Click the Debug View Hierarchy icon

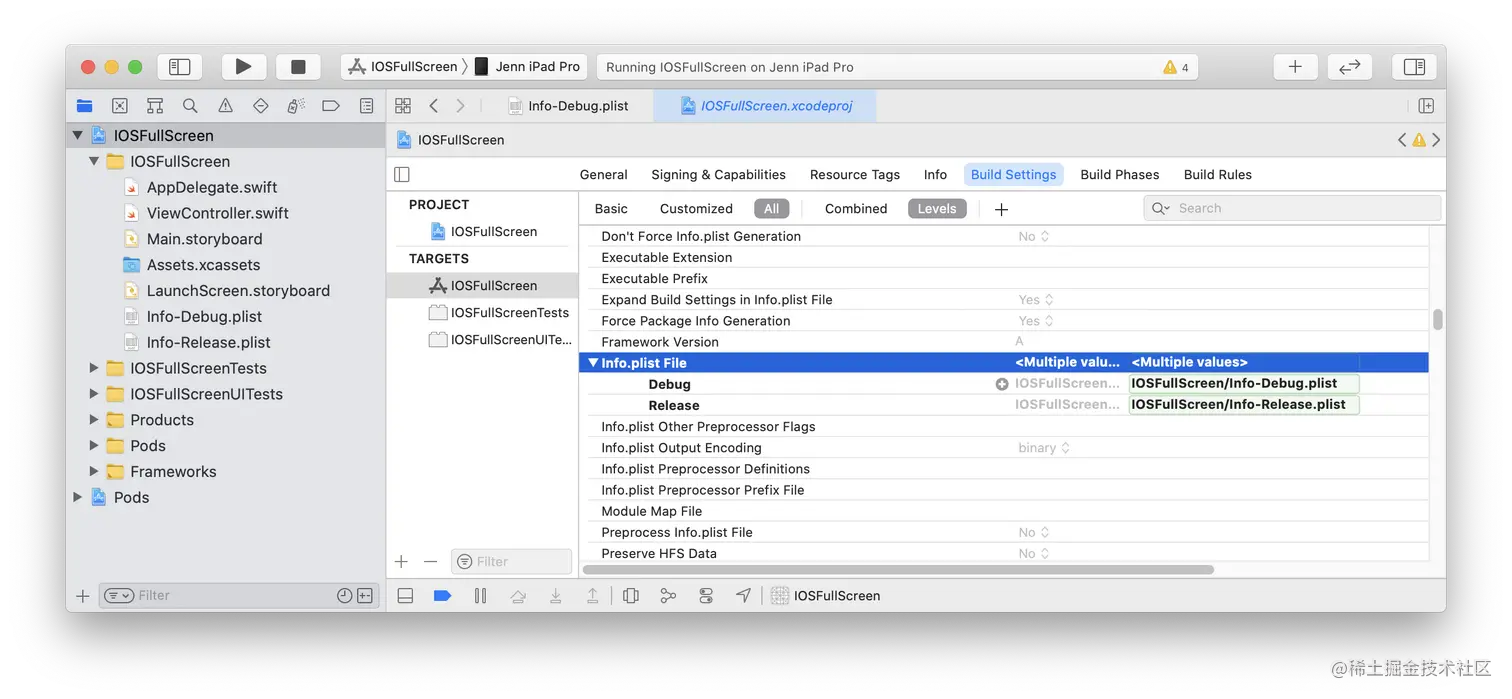(631, 595)
